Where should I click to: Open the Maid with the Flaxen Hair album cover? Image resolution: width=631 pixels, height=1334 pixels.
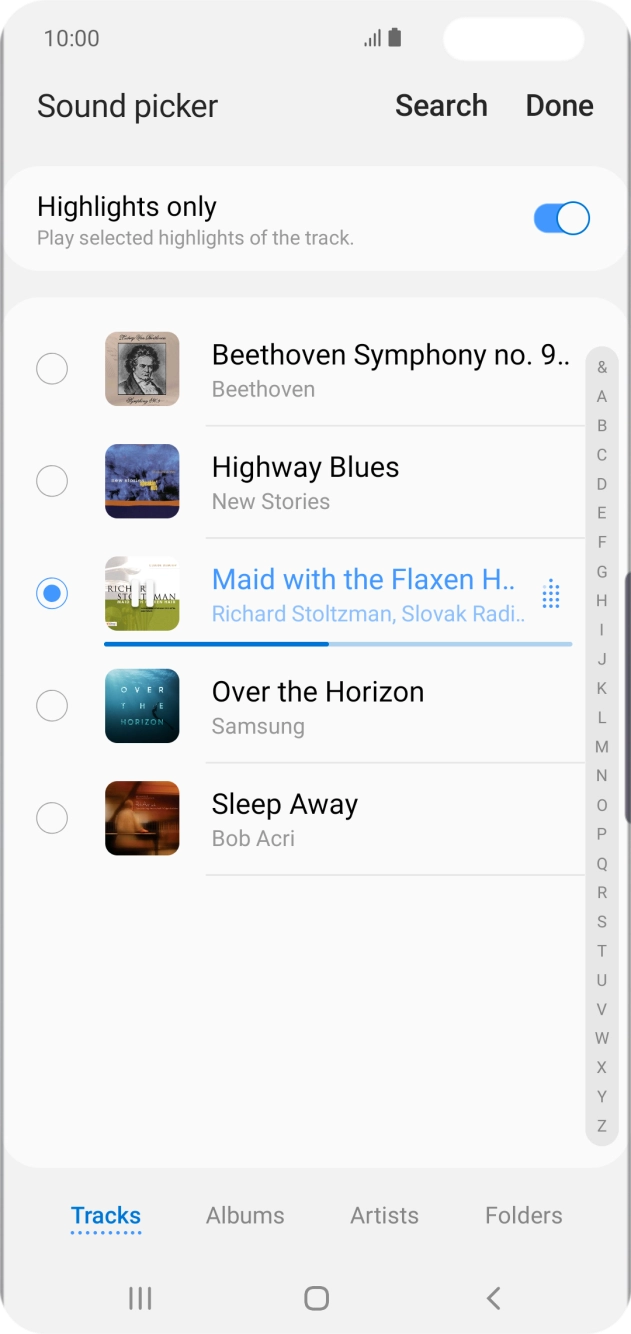coord(141,593)
